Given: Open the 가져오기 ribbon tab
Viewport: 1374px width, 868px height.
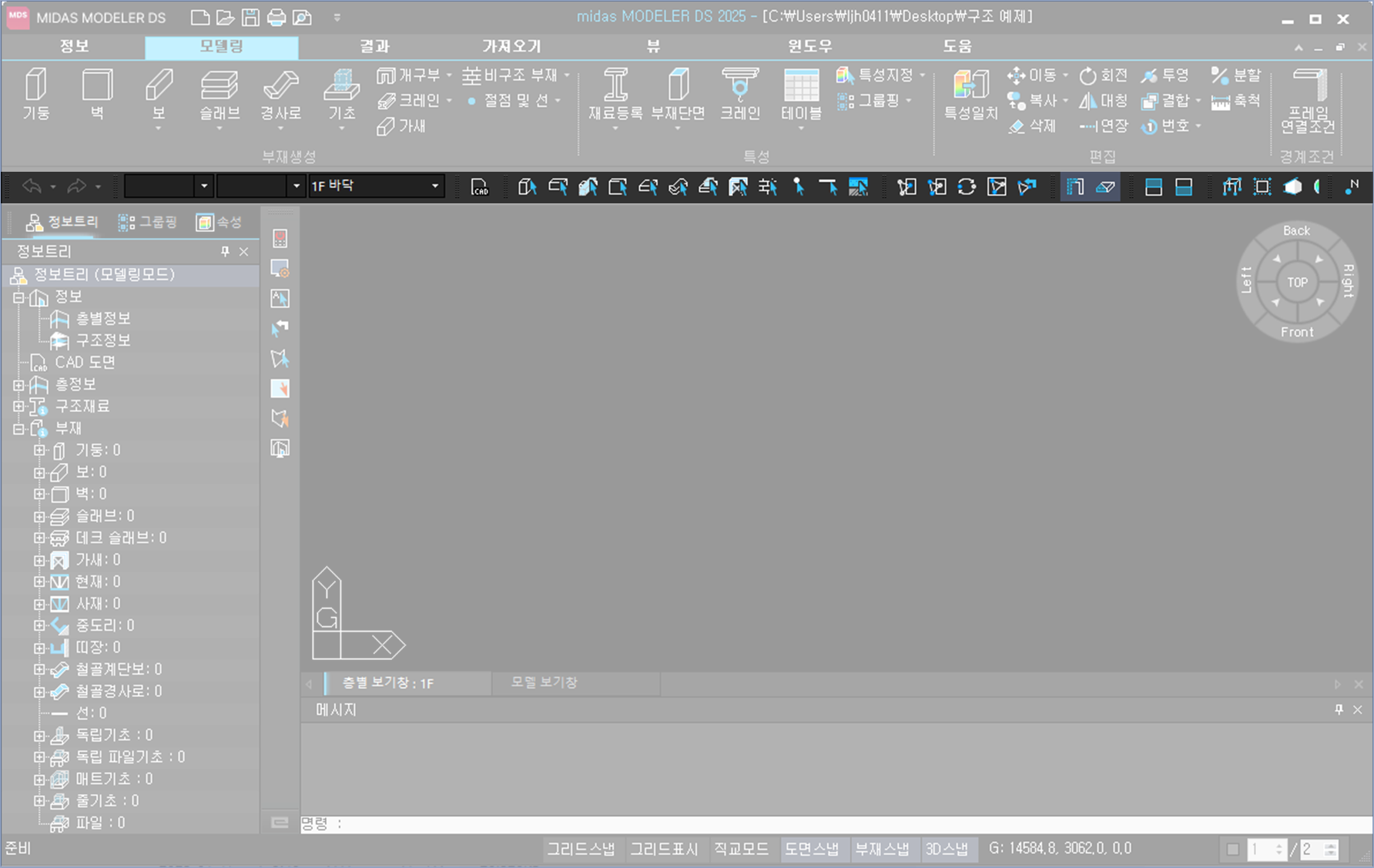Looking at the screenshot, I should pos(511,46).
